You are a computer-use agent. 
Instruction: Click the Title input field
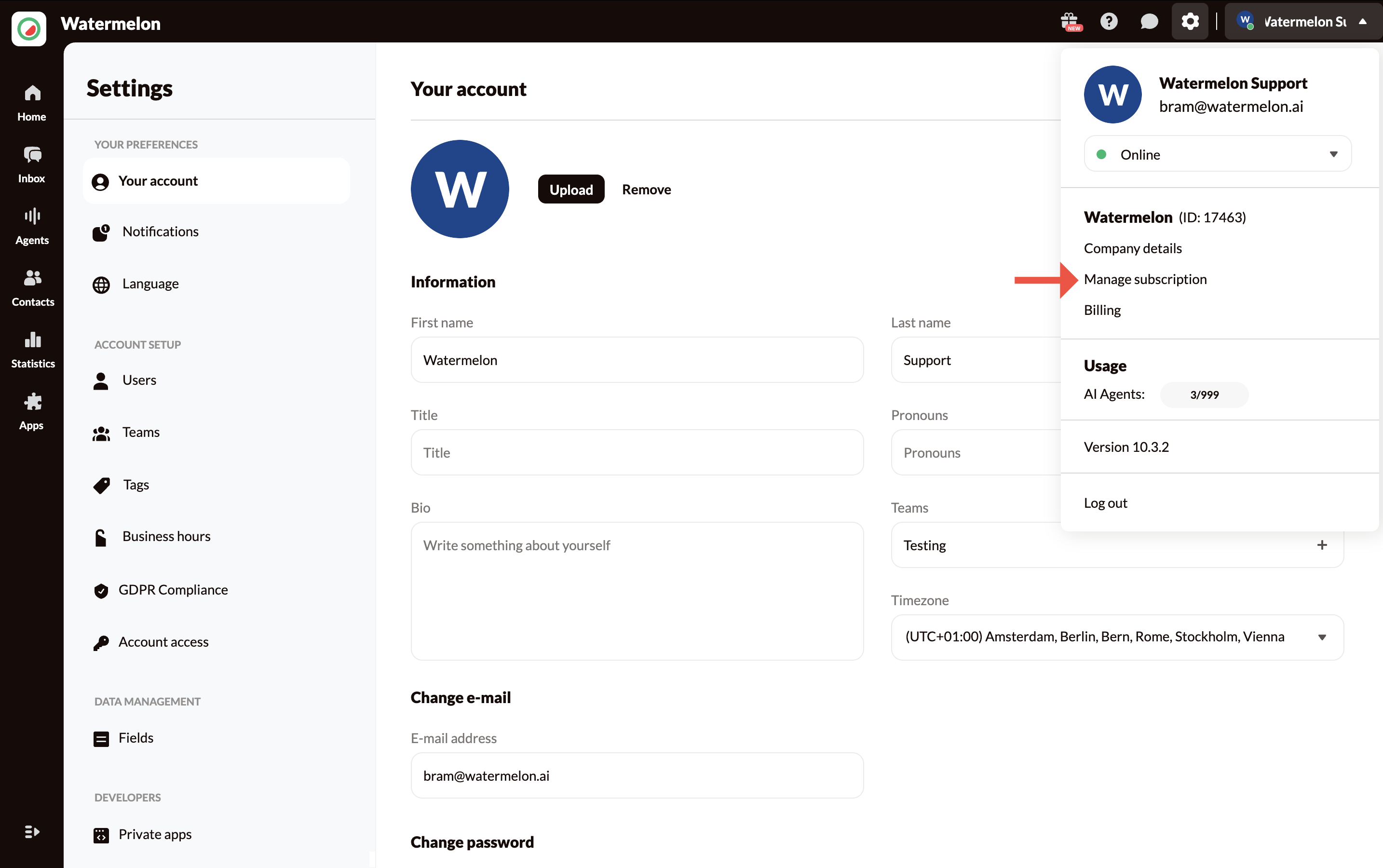637,452
